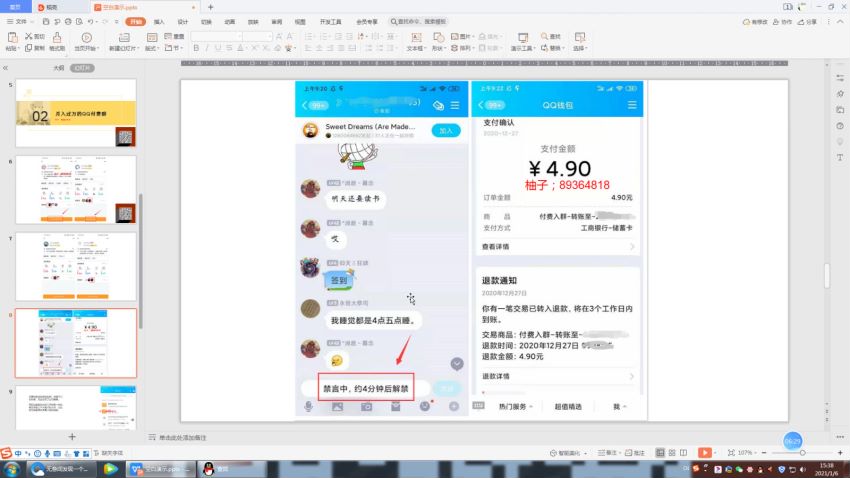
Task: Open the Shapes gallery icon
Action: click(438, 37)
